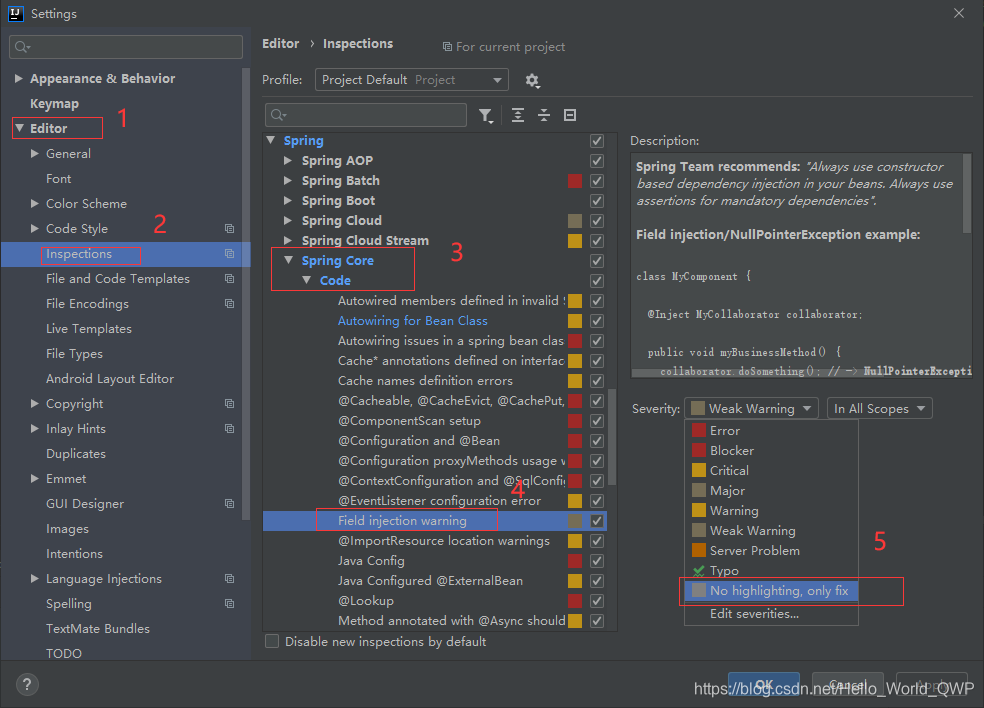Viewport: 984px width, 708px height.
Task: Toggle the @Lookup inspection checkbox
Action: [x=597, y=601]
